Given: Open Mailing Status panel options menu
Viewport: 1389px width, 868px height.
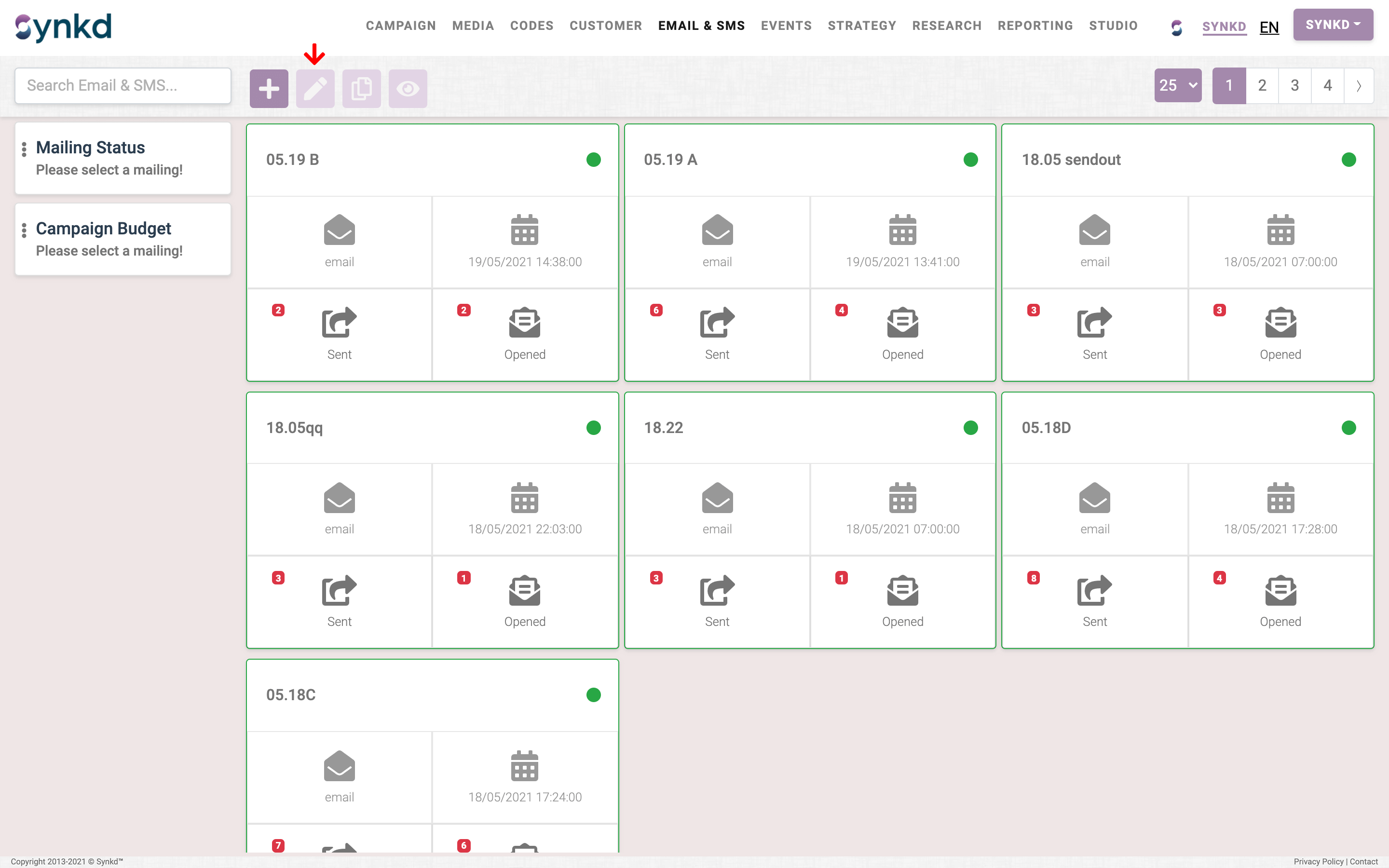Looking at the screenshot, I should (x=24, y=149).
